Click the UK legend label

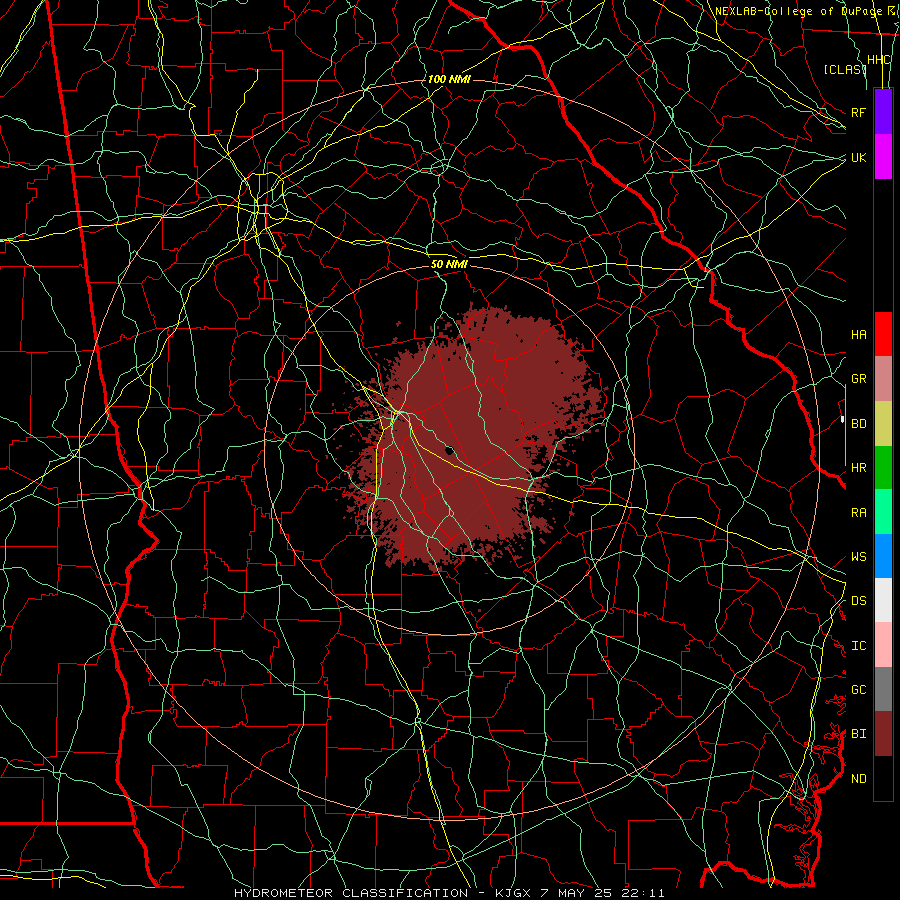[x=858, y=157]
